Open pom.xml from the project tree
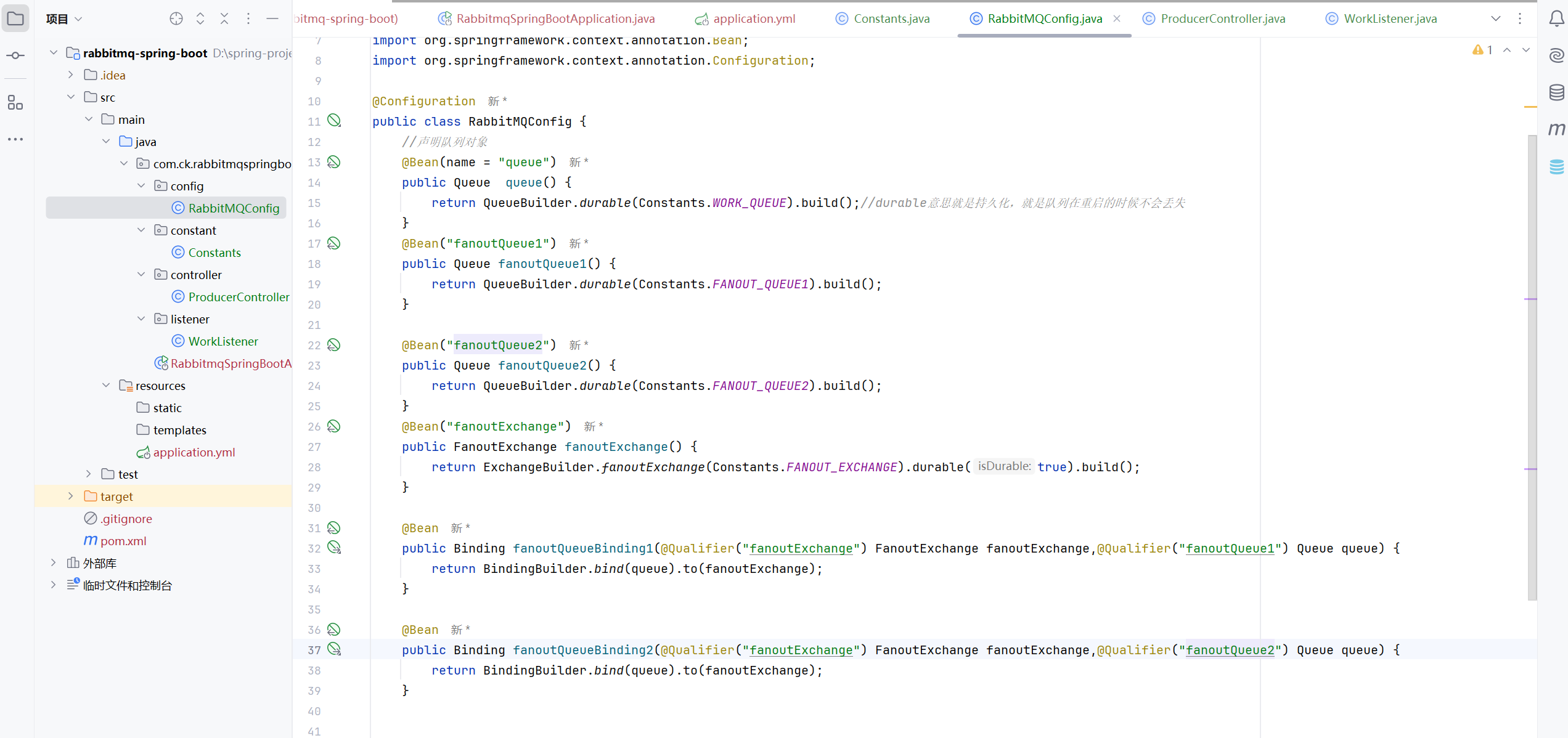 coord(123,541)
